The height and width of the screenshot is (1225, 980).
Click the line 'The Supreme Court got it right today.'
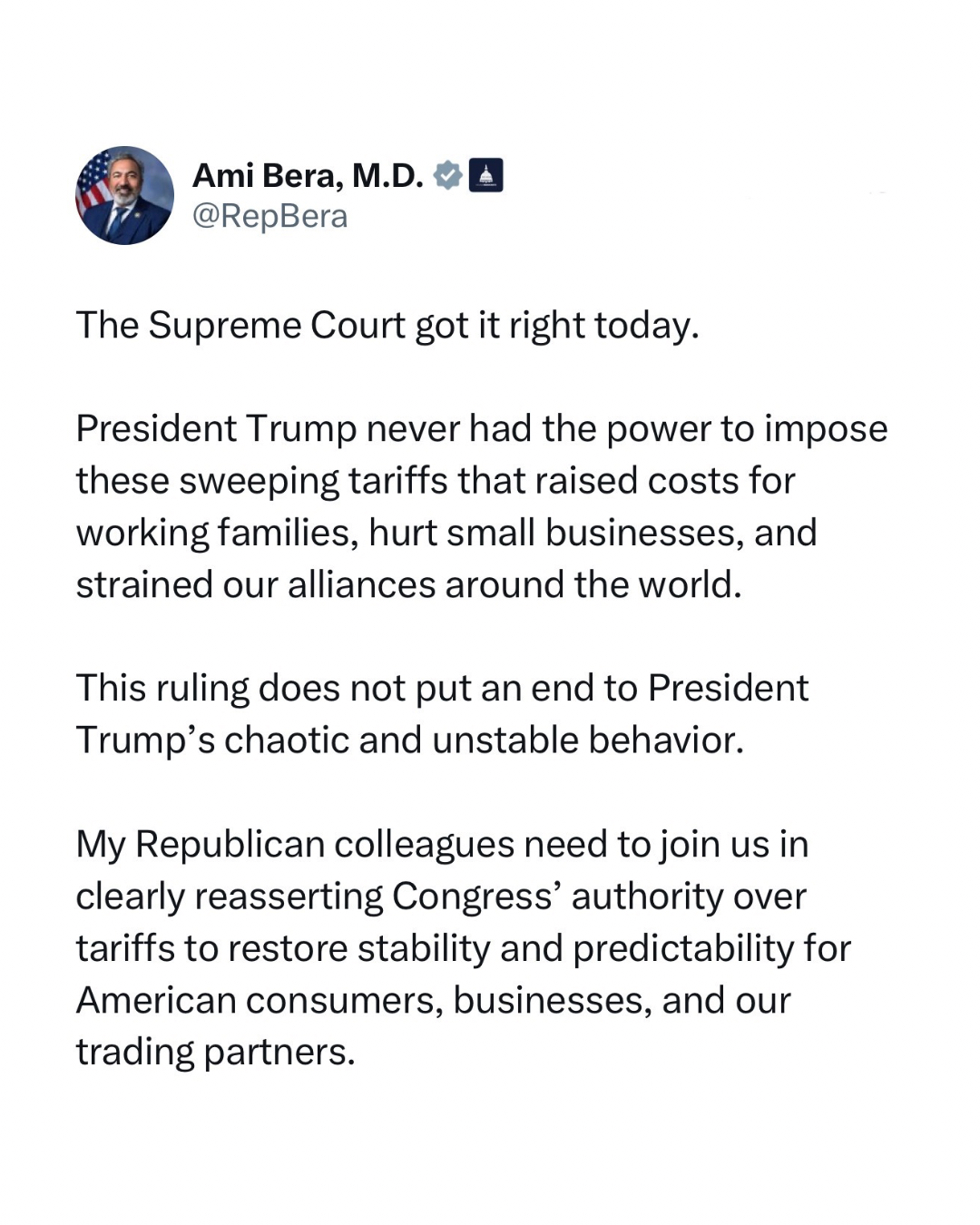pos(387,326)
